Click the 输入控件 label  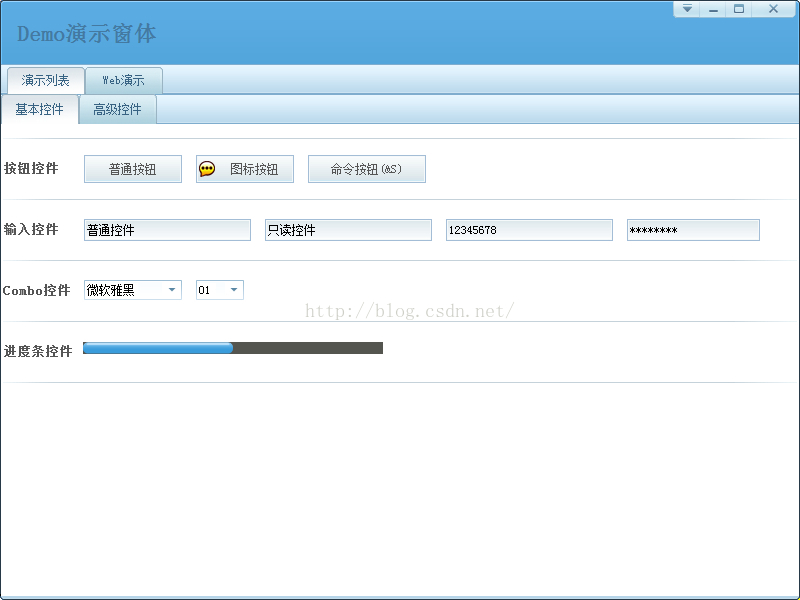click(x=31, y=230)
